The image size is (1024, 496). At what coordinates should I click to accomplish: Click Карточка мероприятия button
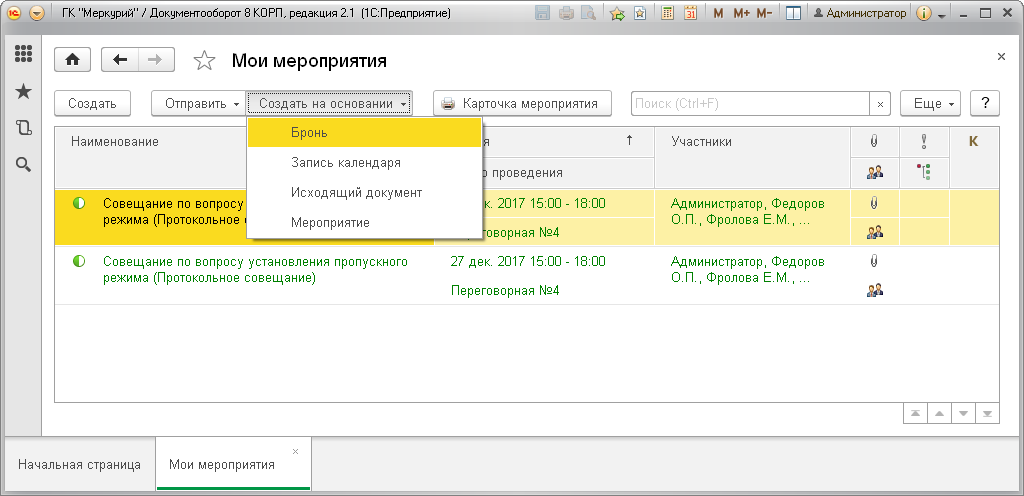(x=522, y=103)
